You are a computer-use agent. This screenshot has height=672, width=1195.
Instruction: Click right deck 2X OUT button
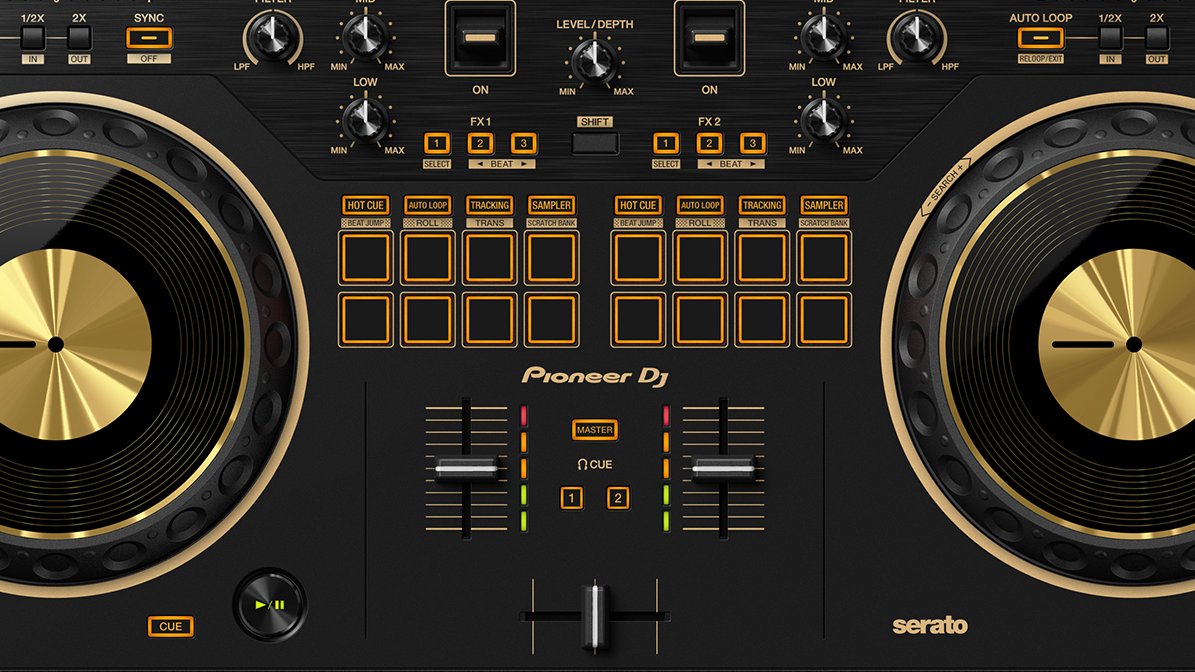(1157, 37)
